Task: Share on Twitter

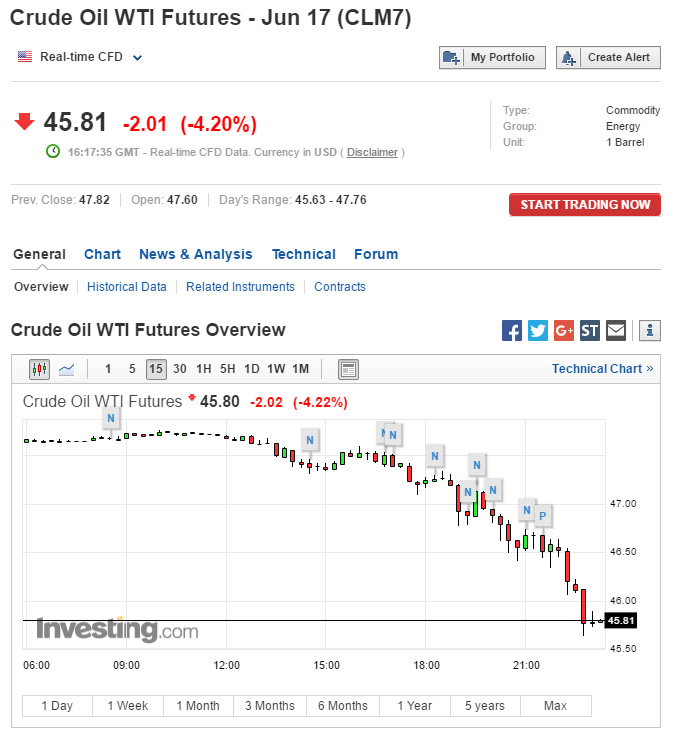Action: (538, 330)
